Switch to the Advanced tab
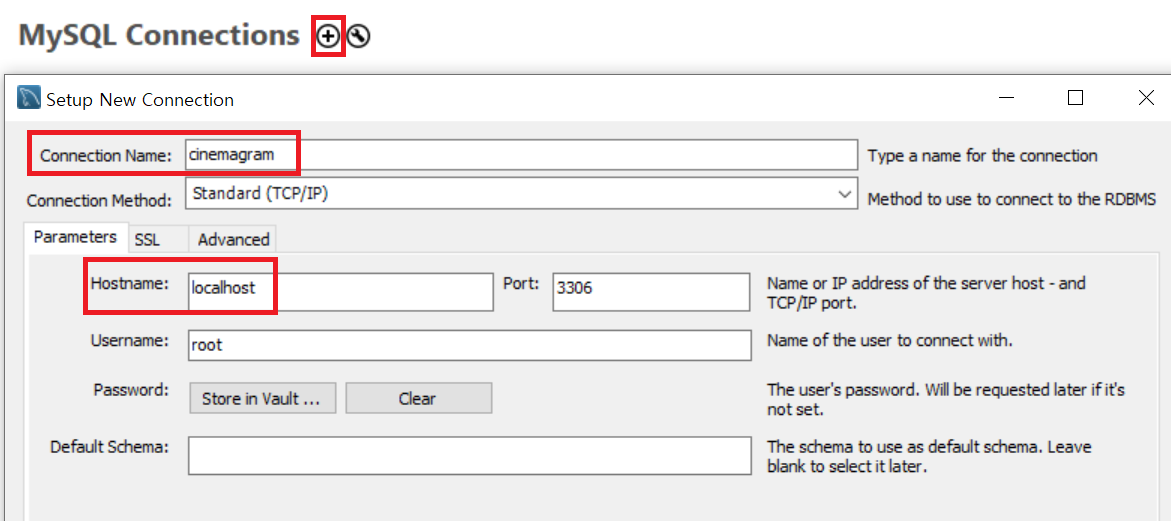Screen dimensions: 1171x521 [233, 240]
